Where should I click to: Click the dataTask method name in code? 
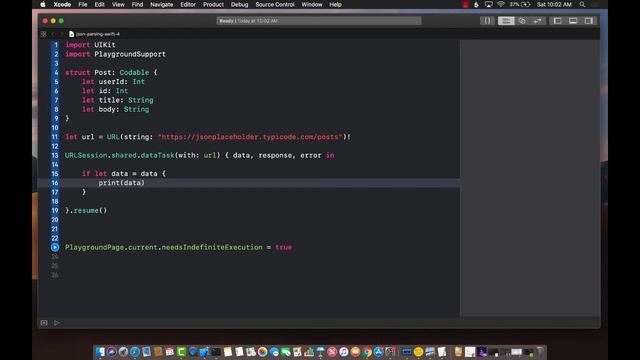(158, 156)
